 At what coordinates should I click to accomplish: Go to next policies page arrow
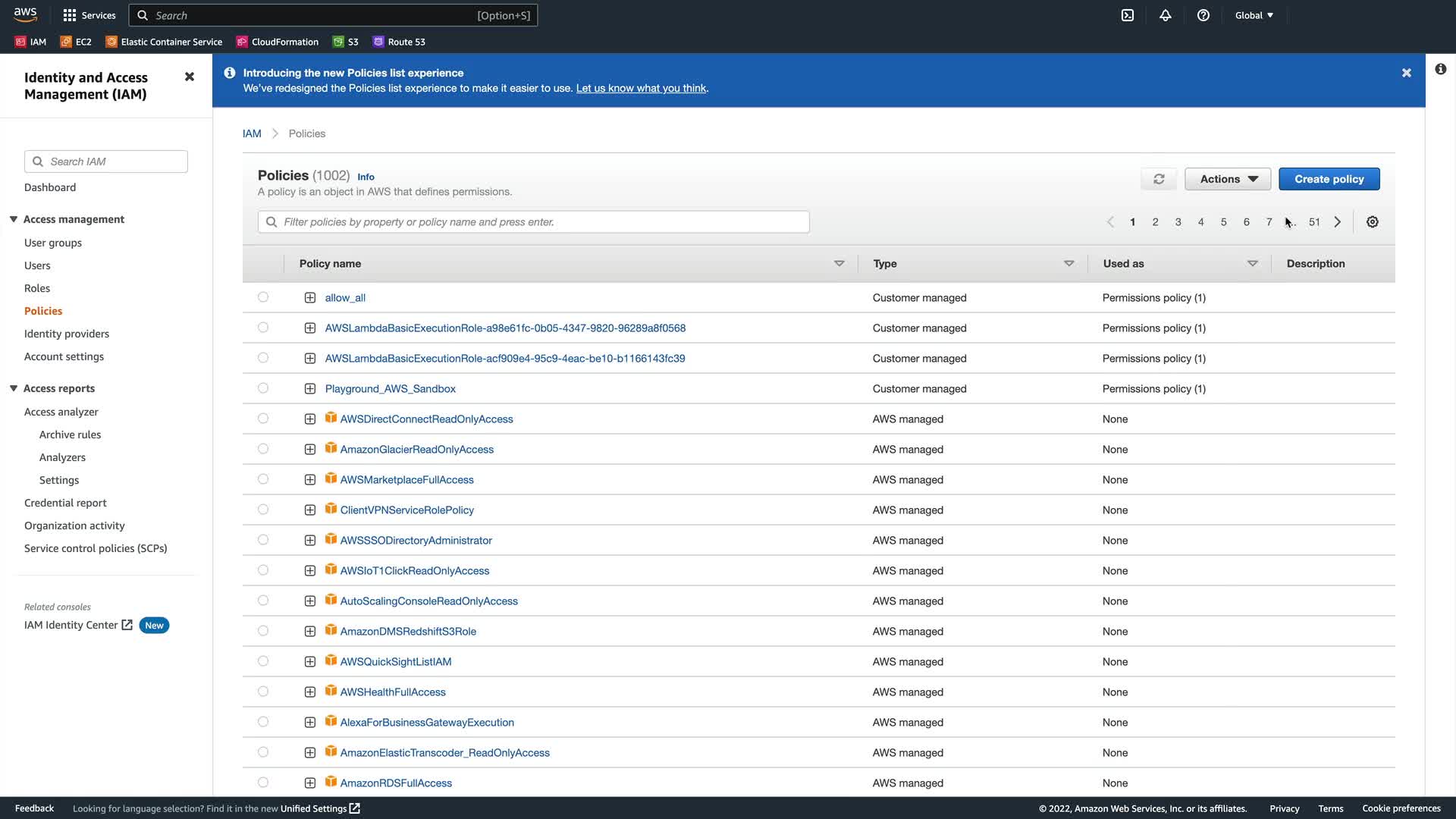coord(1338,222)
